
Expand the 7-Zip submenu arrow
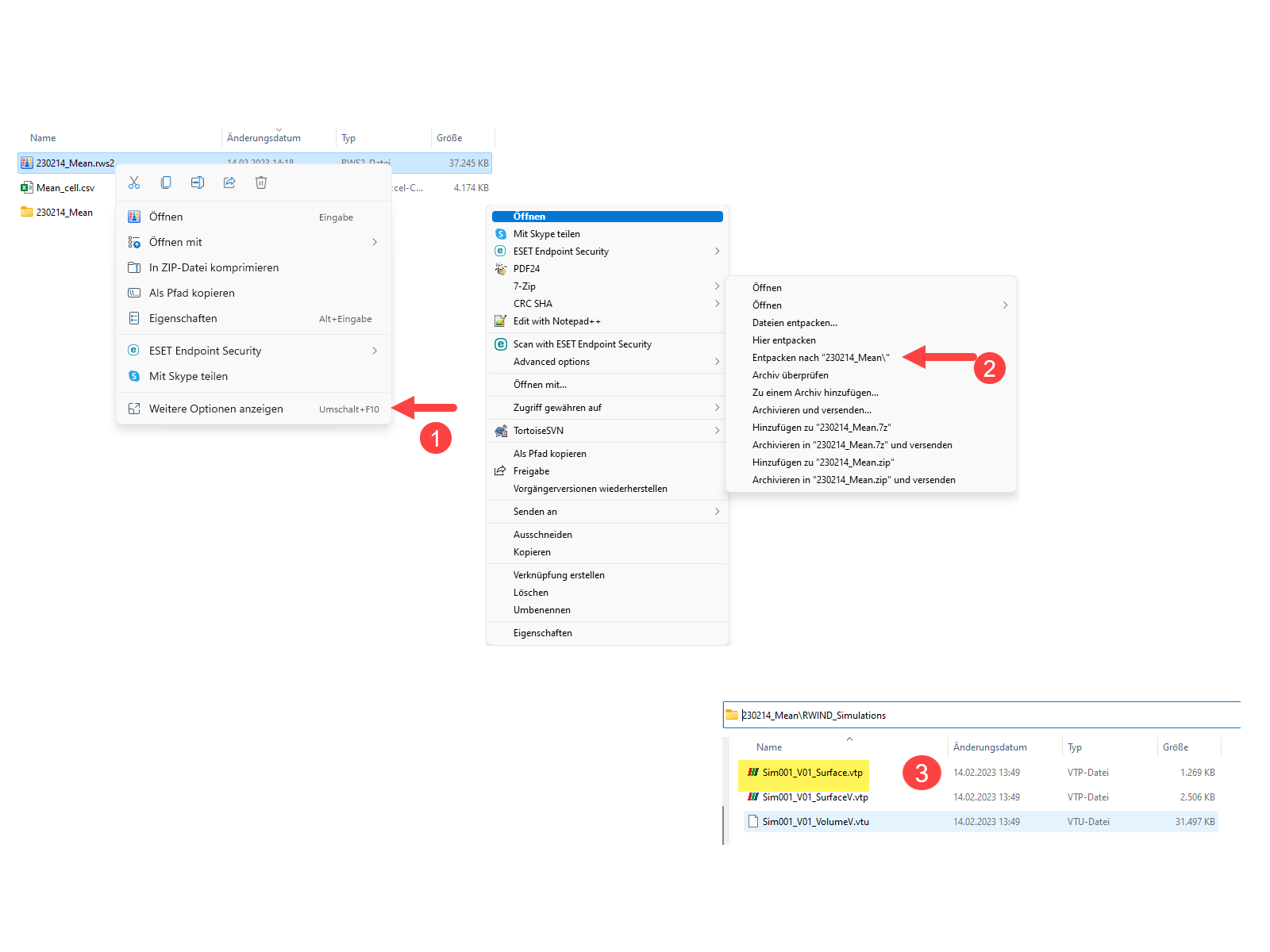tap(717, 286)
